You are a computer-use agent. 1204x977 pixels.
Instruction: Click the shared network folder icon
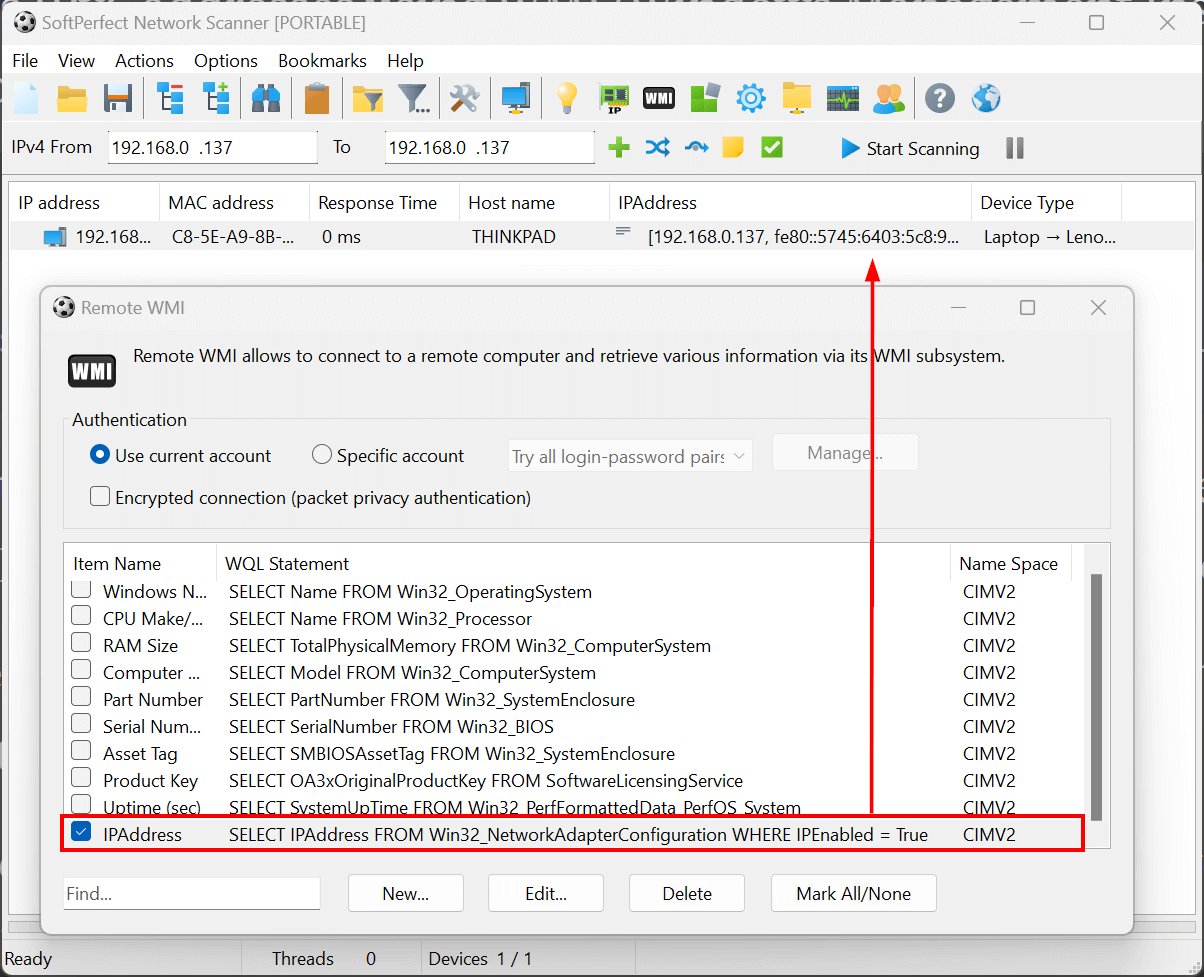click(x=797, y=98)
